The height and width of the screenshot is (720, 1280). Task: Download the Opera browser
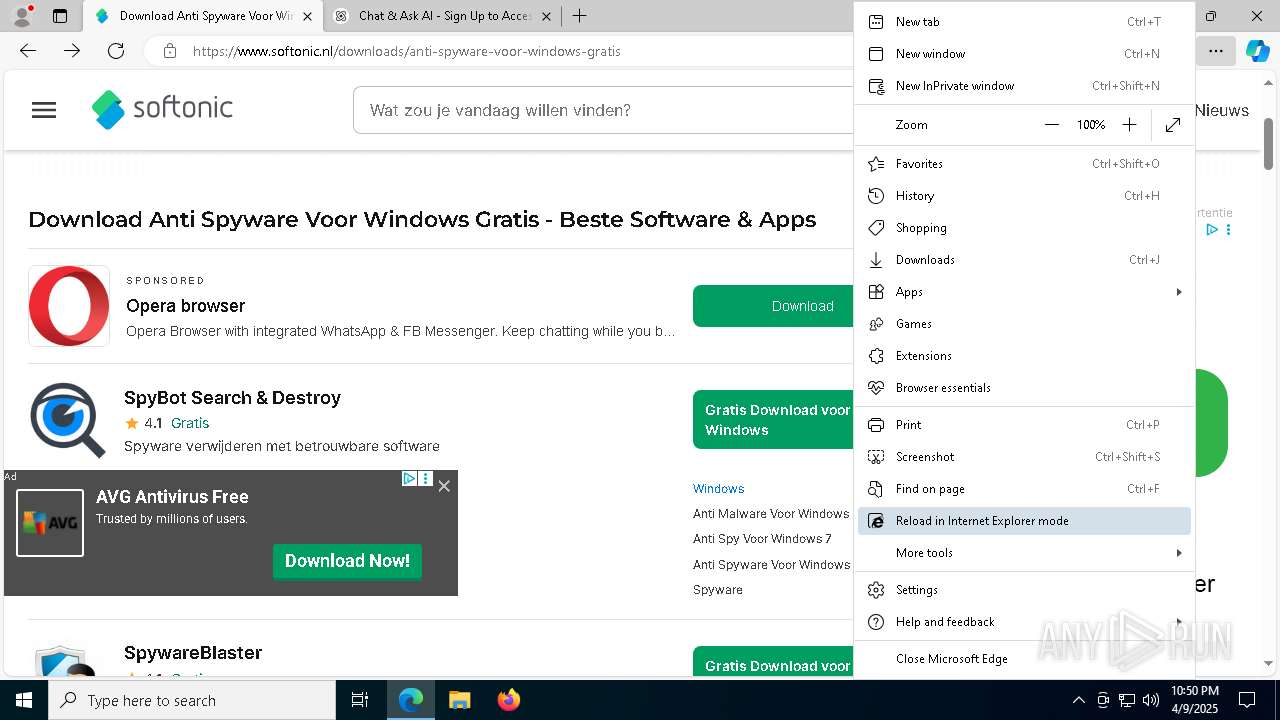[773, 306]
